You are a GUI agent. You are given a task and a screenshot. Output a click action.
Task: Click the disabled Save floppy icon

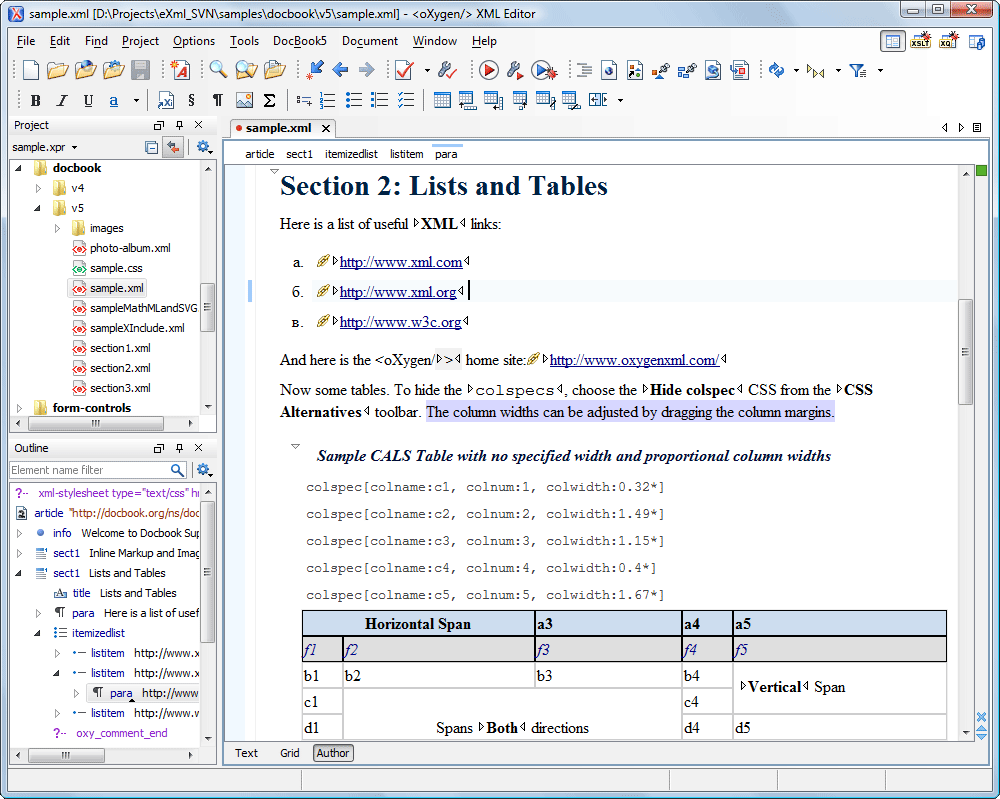[x=140, y=70]
